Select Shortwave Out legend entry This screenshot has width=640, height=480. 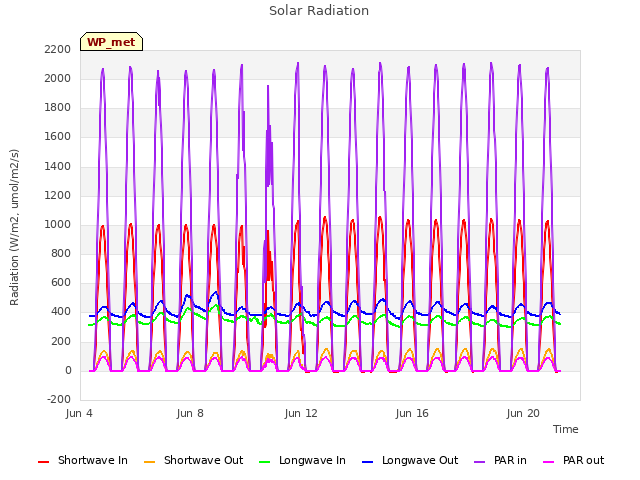[193, 460]
